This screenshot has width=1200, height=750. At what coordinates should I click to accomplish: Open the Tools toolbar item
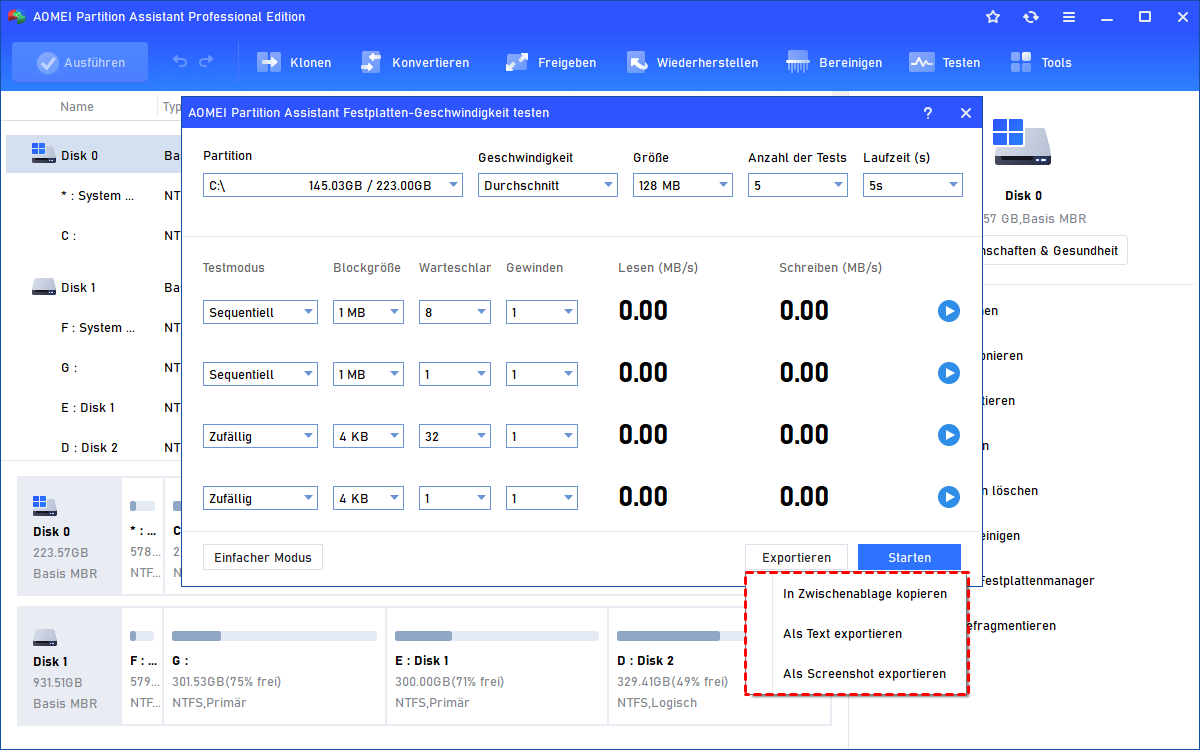1040,62
